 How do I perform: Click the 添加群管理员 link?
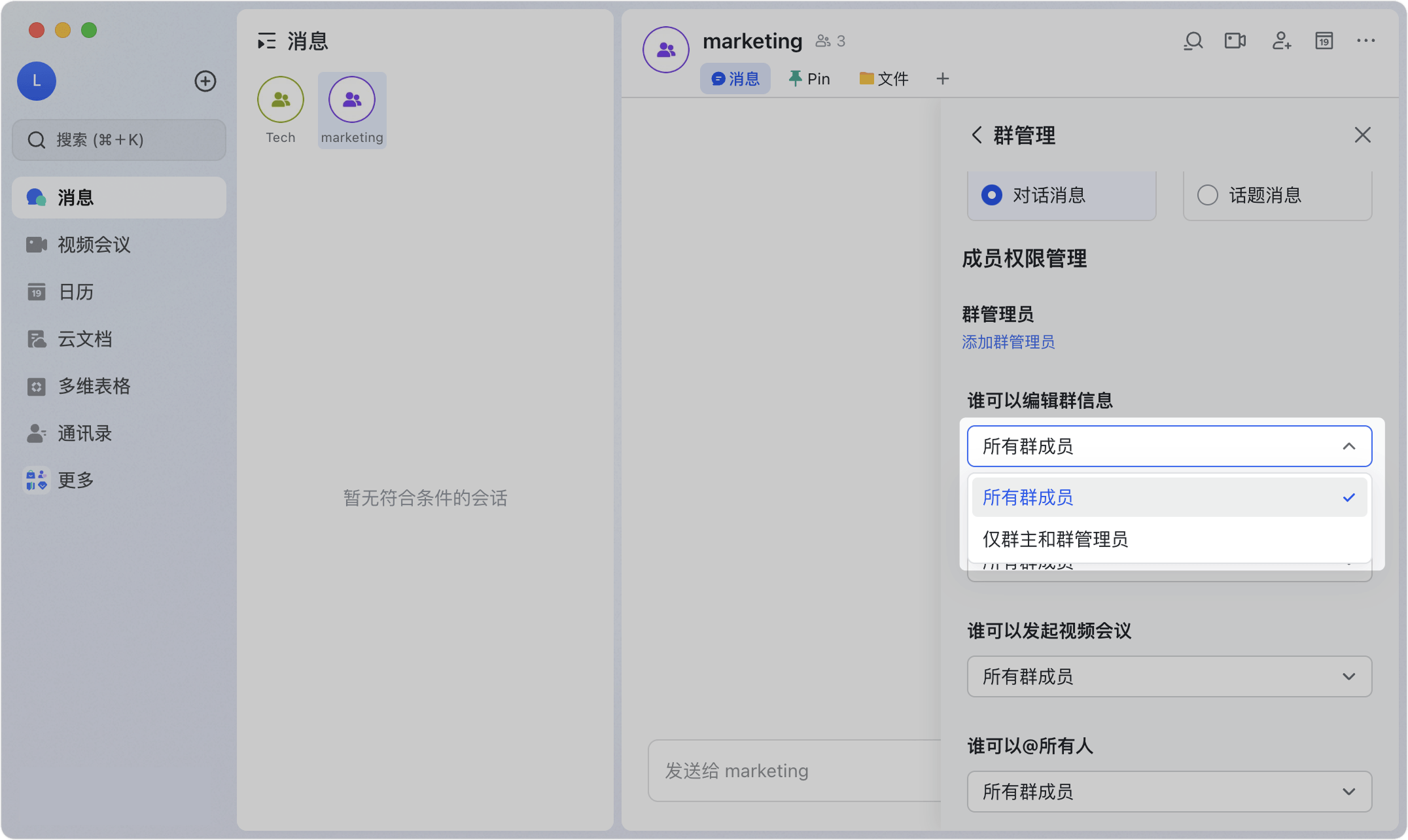[1008, 342]
